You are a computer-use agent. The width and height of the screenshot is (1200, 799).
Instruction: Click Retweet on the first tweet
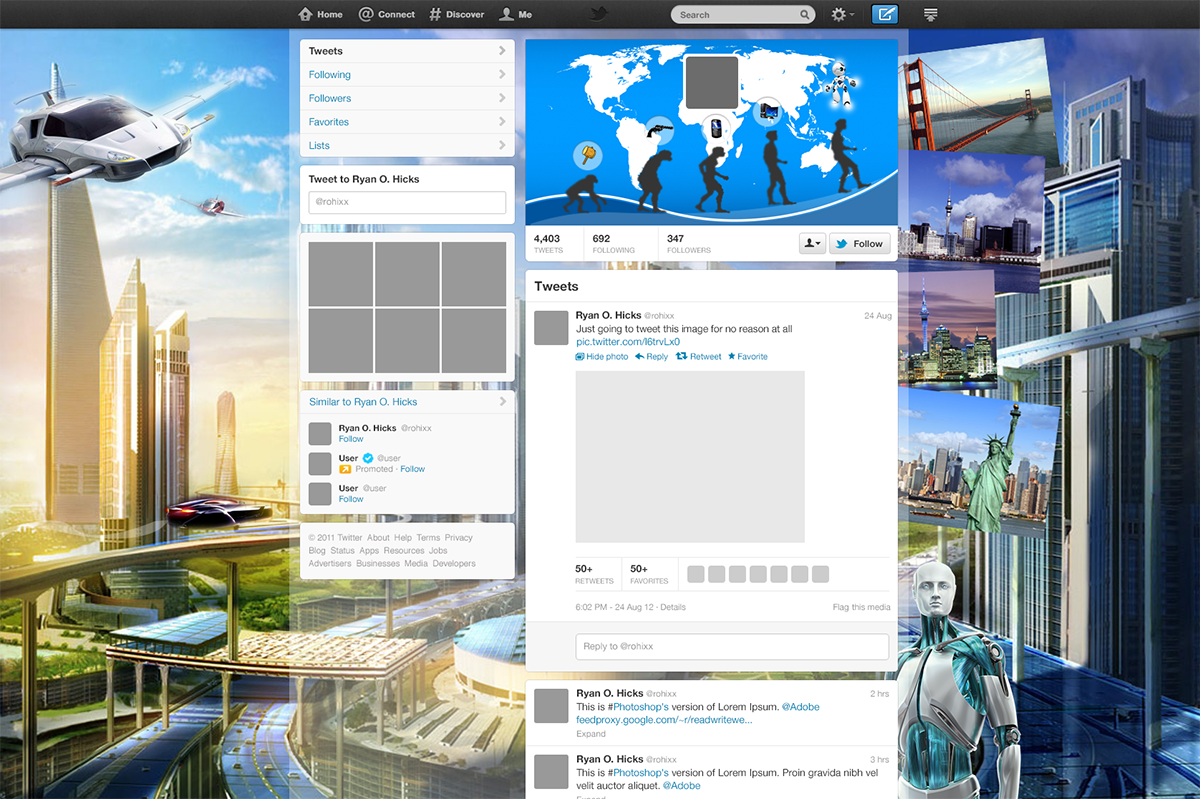click(x=699, y=357)
